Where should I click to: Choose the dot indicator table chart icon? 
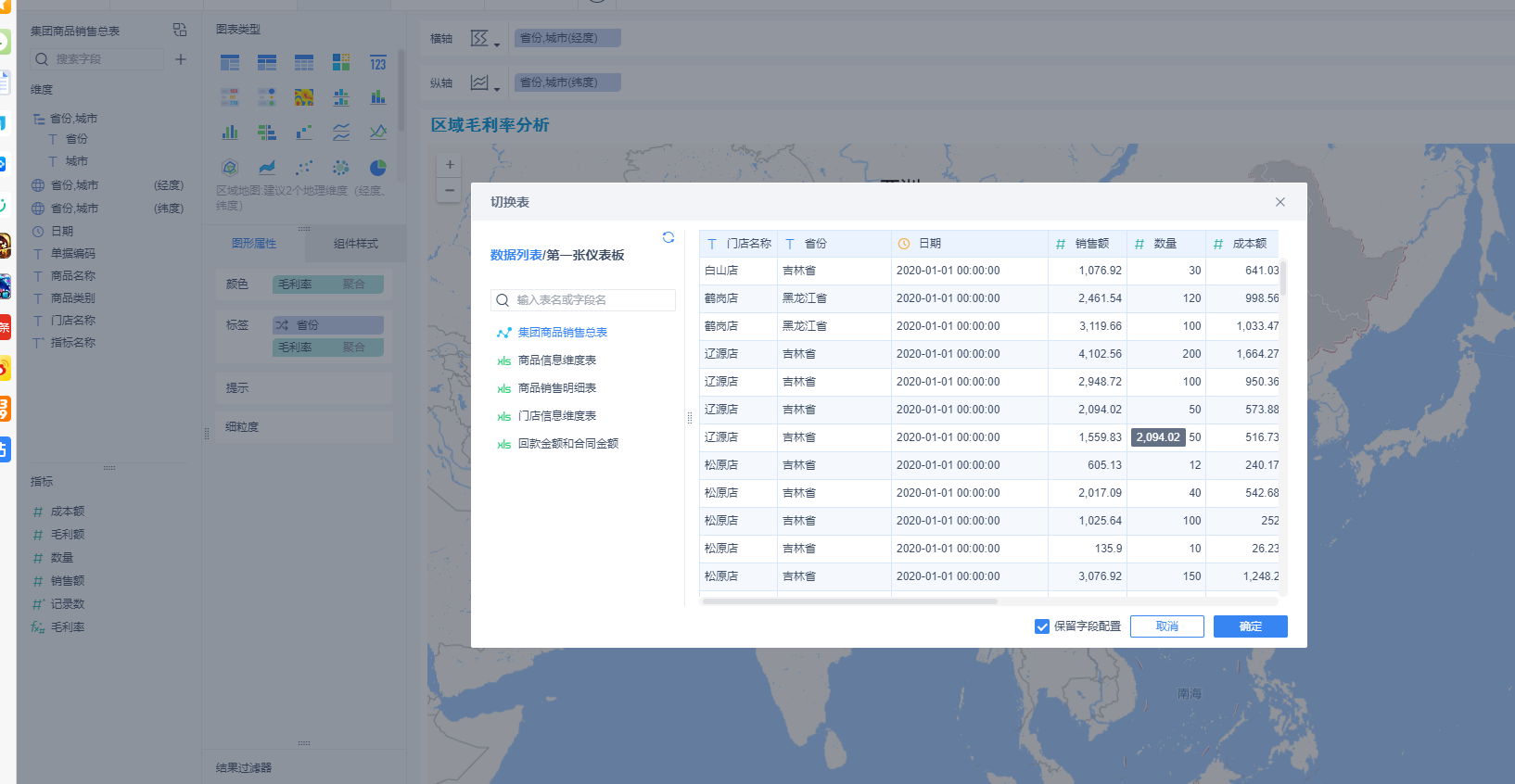tap(267, 97)
